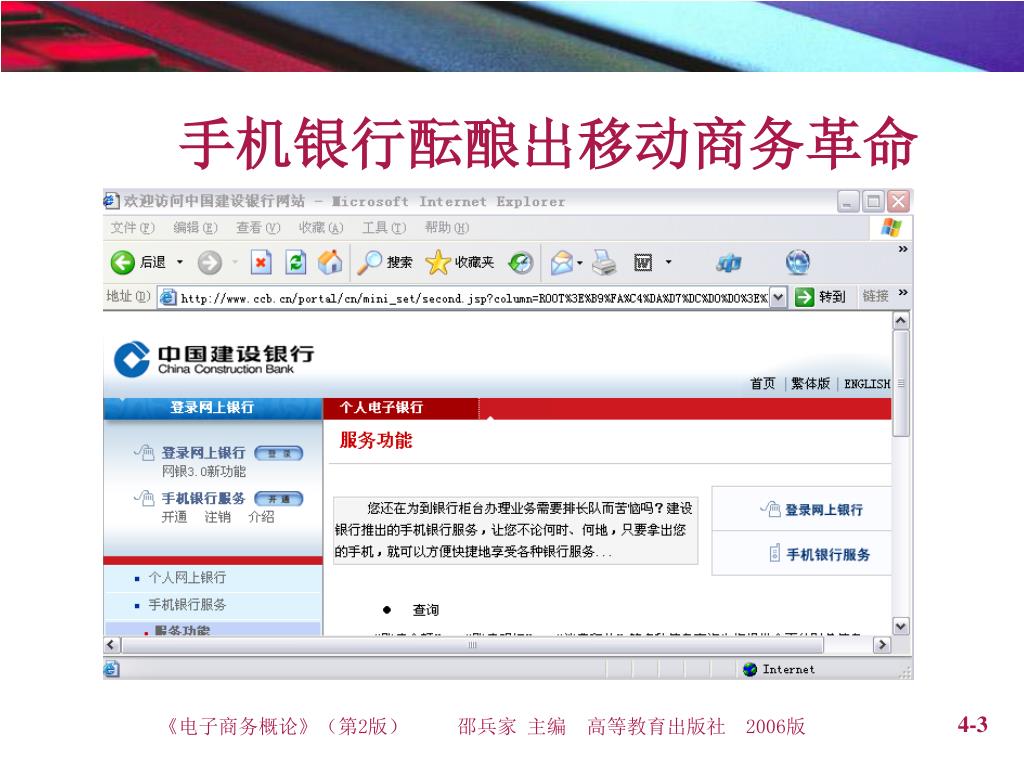Screen dimensions: 1024x768
Task: Open the Word edit dropdown arrow
Action: point(669,263)
